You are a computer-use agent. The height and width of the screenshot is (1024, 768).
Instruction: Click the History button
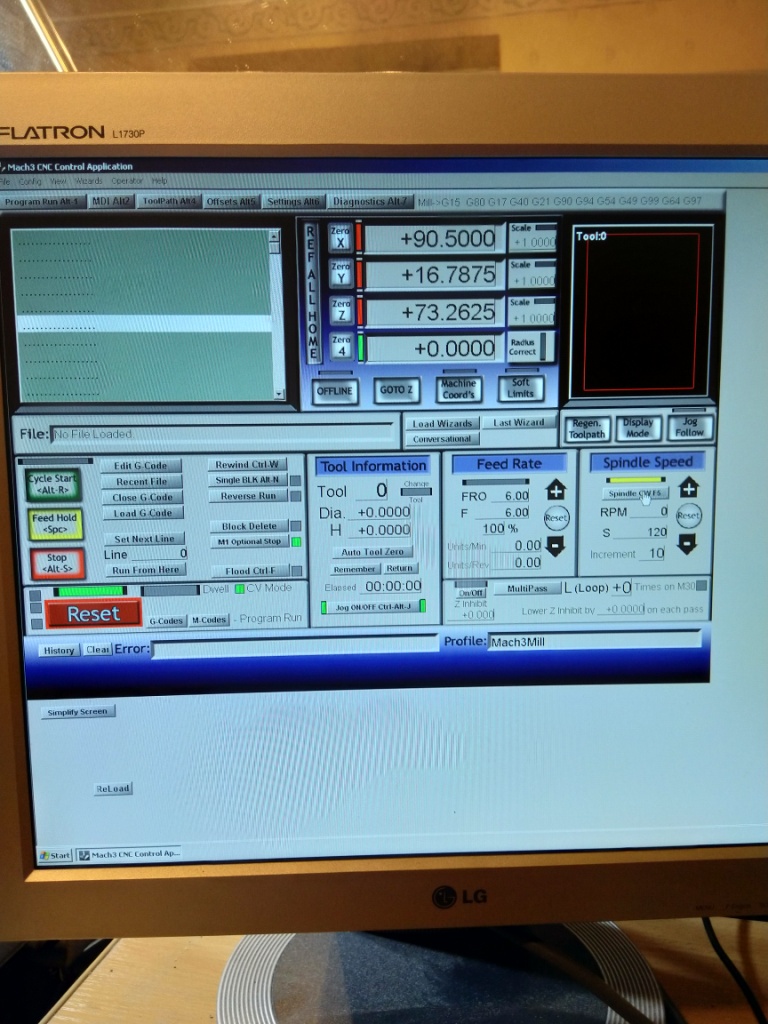pos(59,650)
